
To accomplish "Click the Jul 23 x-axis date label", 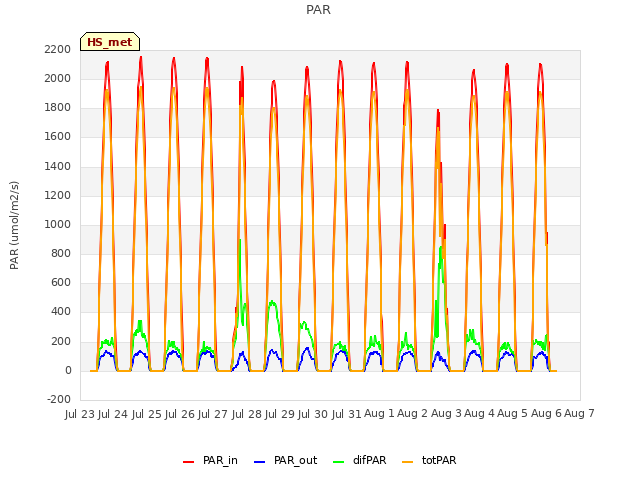I will click(80, 414).
